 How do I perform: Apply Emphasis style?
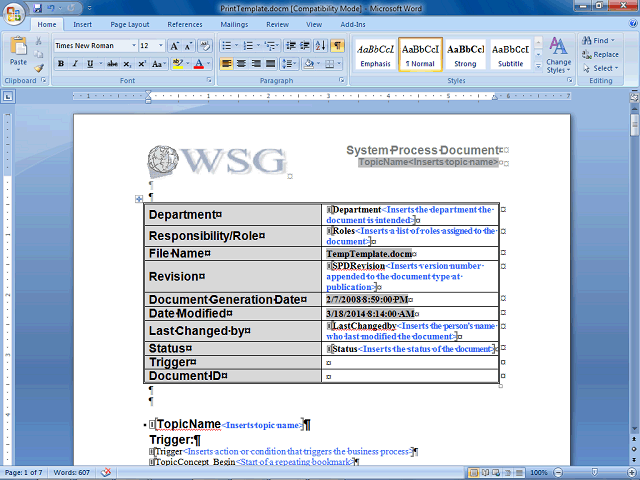(x=376, y=55)
